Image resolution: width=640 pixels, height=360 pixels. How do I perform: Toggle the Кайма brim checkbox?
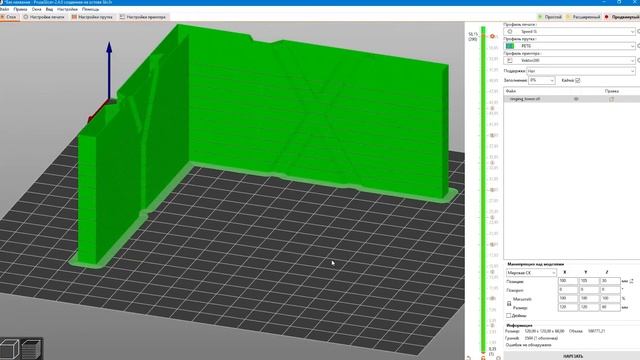[x=578, y=80]
